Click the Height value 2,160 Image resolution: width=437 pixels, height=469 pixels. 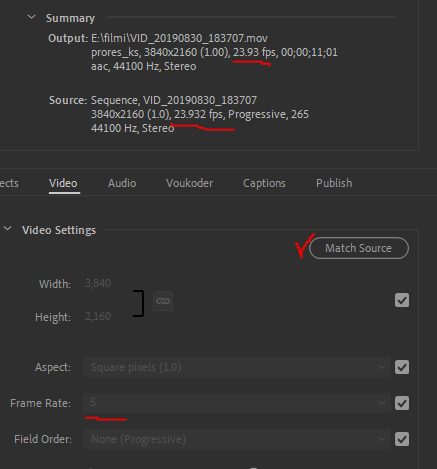tap(98, 316)
